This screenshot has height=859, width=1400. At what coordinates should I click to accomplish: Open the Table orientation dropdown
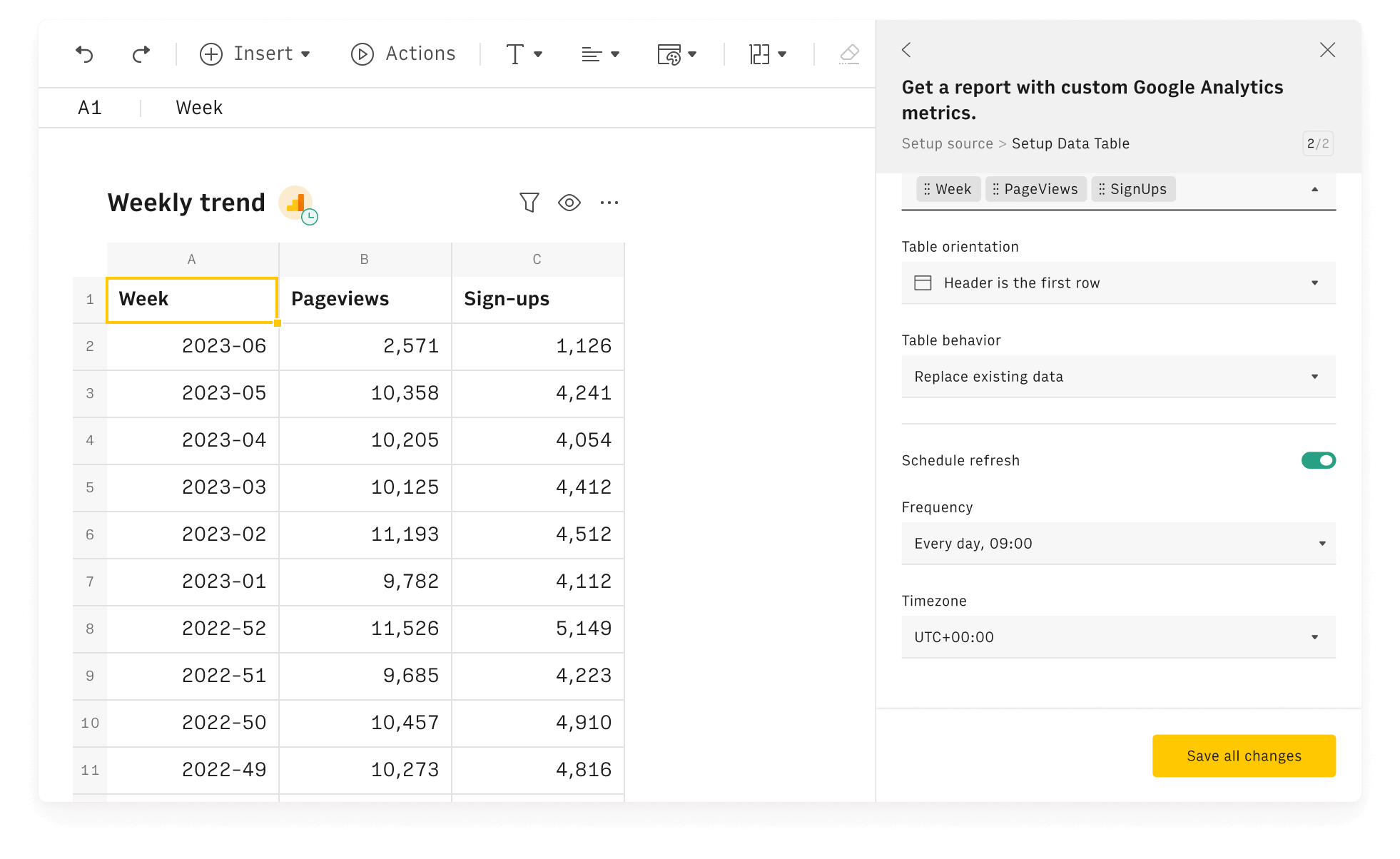[1118, 283]
